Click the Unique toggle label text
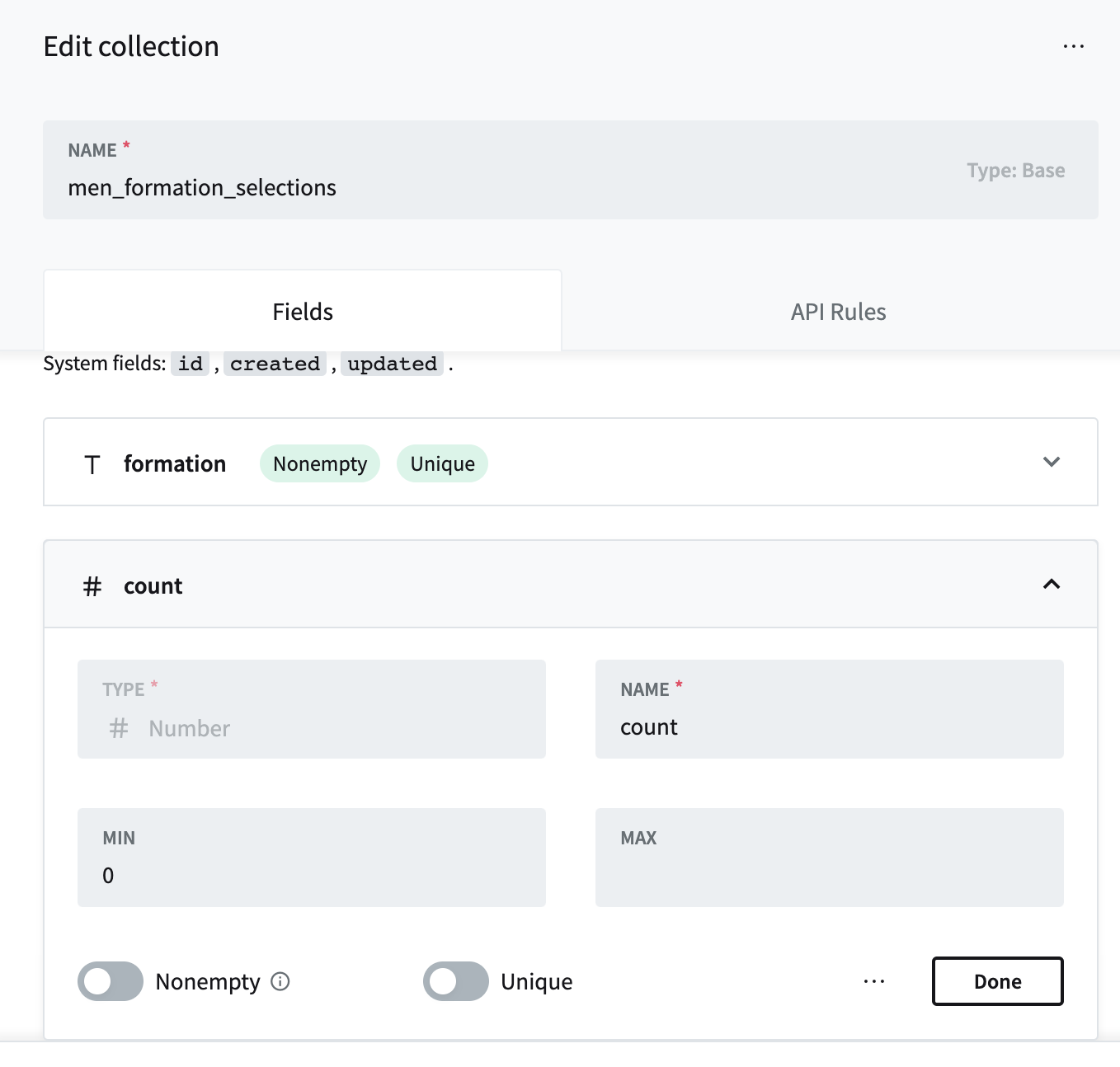Viewport: 1120px width, 1067px height. [537, 981]
